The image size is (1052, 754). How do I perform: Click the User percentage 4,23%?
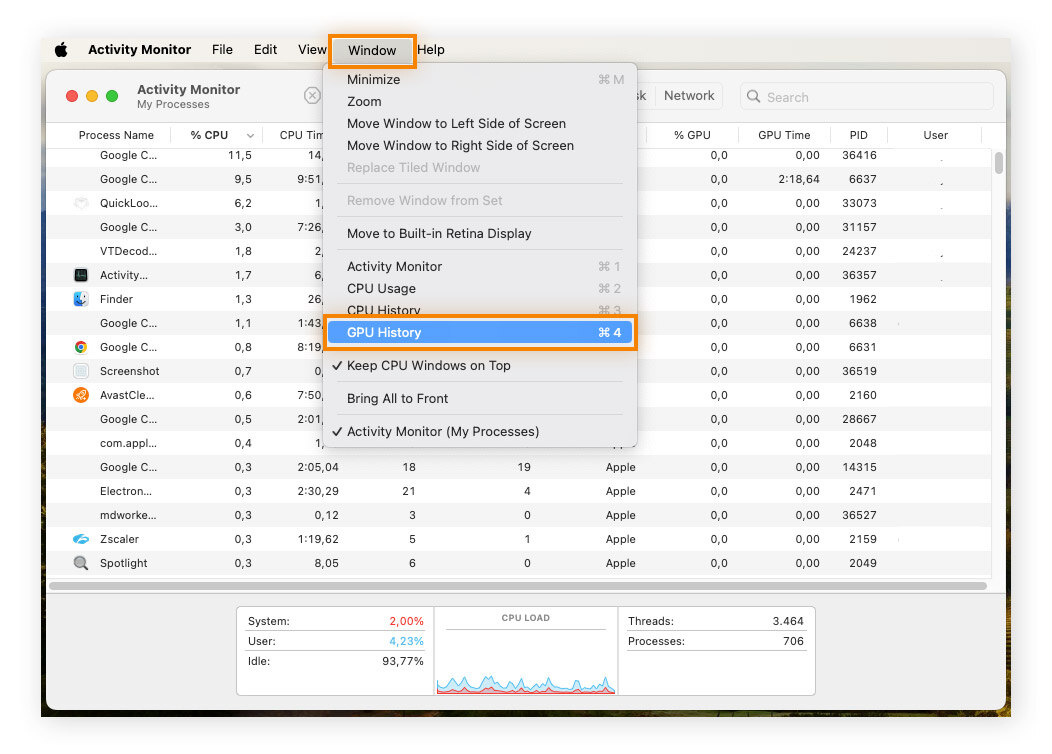coord(407,641)
